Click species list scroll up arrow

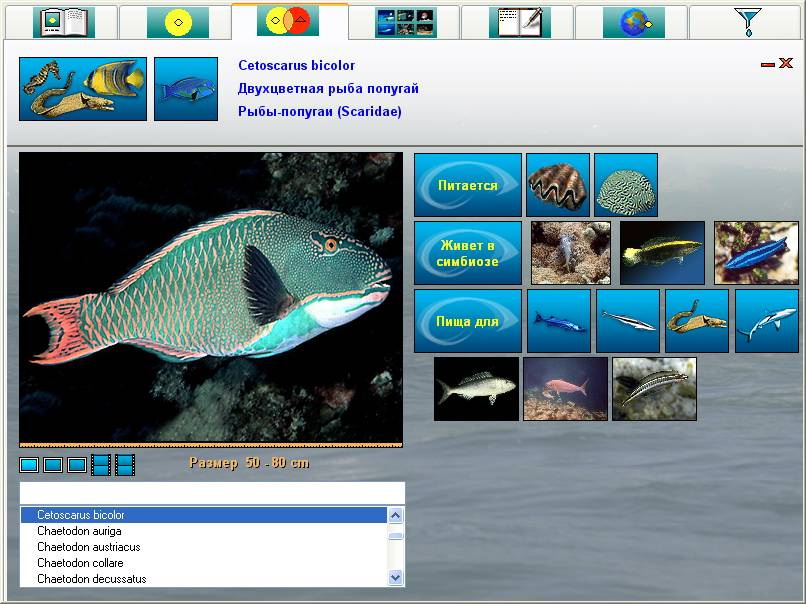tap(395, 515)
